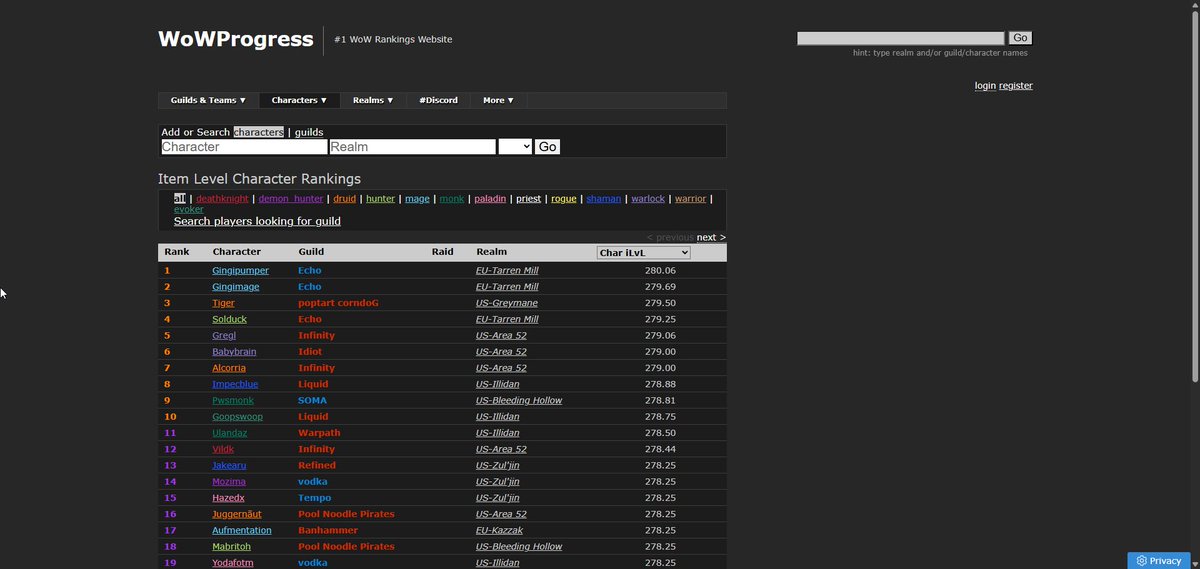
Task: Filter rankings by paladin class
Action: [x=490, y=199]
